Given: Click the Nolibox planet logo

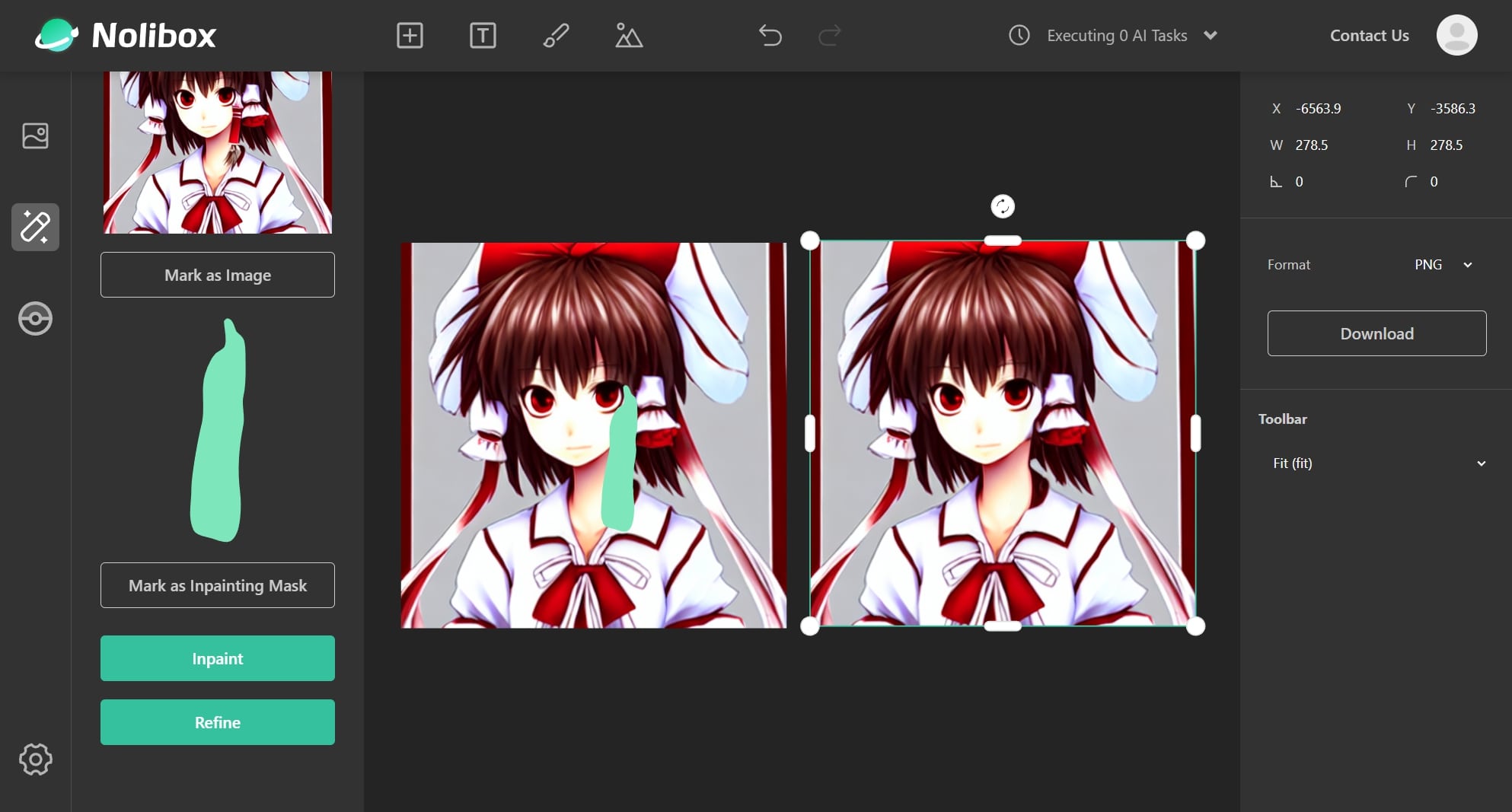Looking at the screenshot, I should point(56,35).
